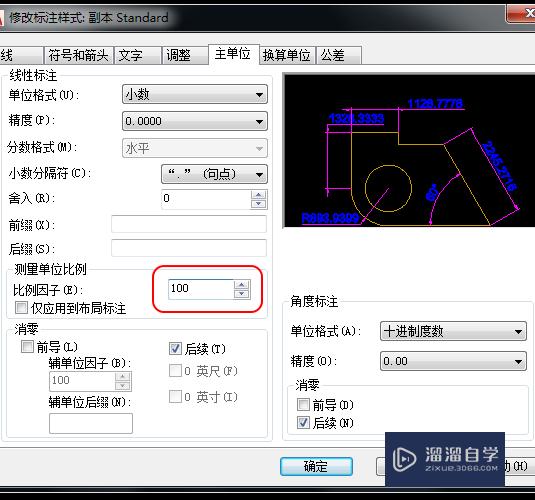Enable 仅应用到布局标注 checkbox
This screenshot has width=535, height=500.
[21, 307]
